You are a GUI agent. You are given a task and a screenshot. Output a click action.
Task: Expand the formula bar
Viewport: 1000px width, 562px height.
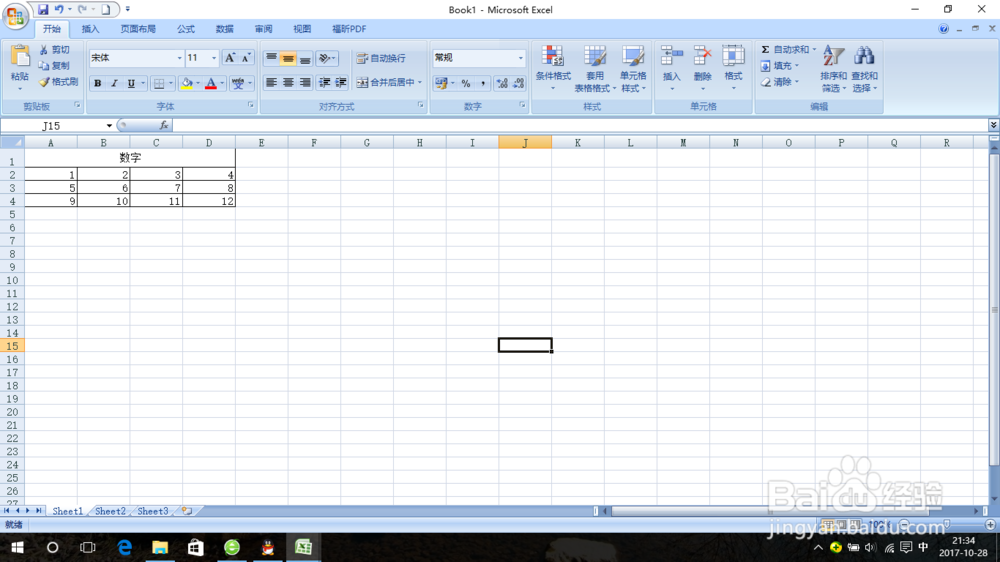click(993, 125)
